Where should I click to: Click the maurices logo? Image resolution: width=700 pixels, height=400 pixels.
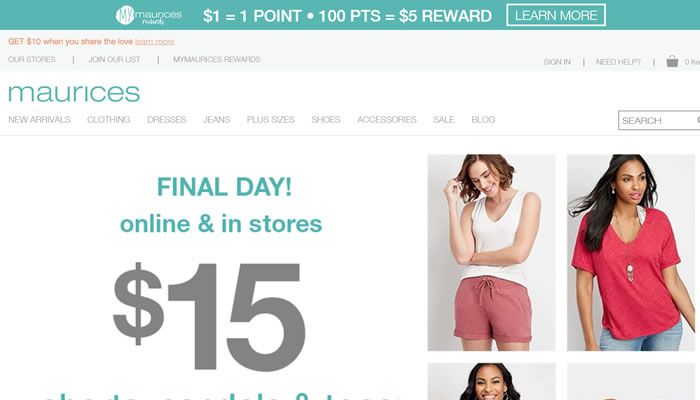(74, 93)
